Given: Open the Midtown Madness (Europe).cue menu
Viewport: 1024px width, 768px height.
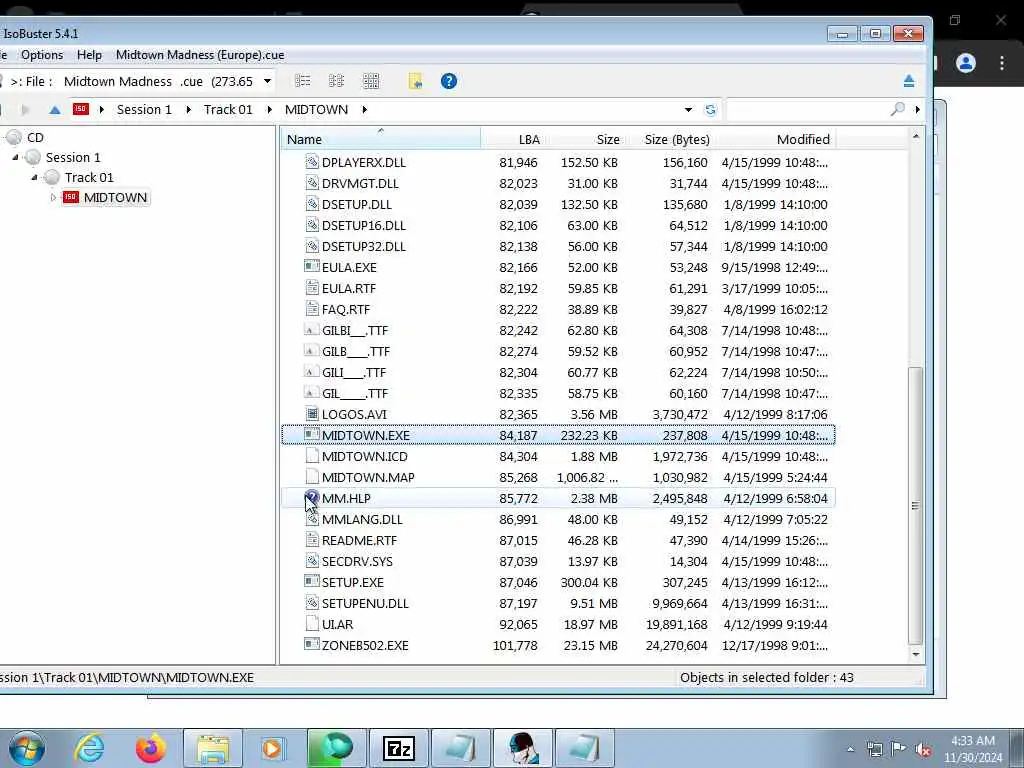Looking at the screenshot, I should tap(200, 55).
